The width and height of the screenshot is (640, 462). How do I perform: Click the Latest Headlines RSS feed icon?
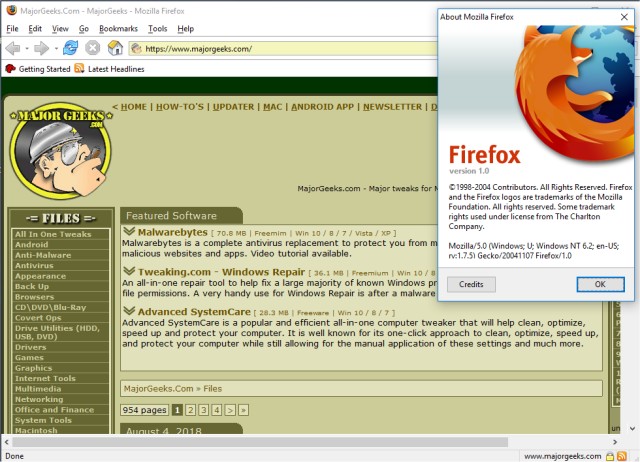(79, 69)
